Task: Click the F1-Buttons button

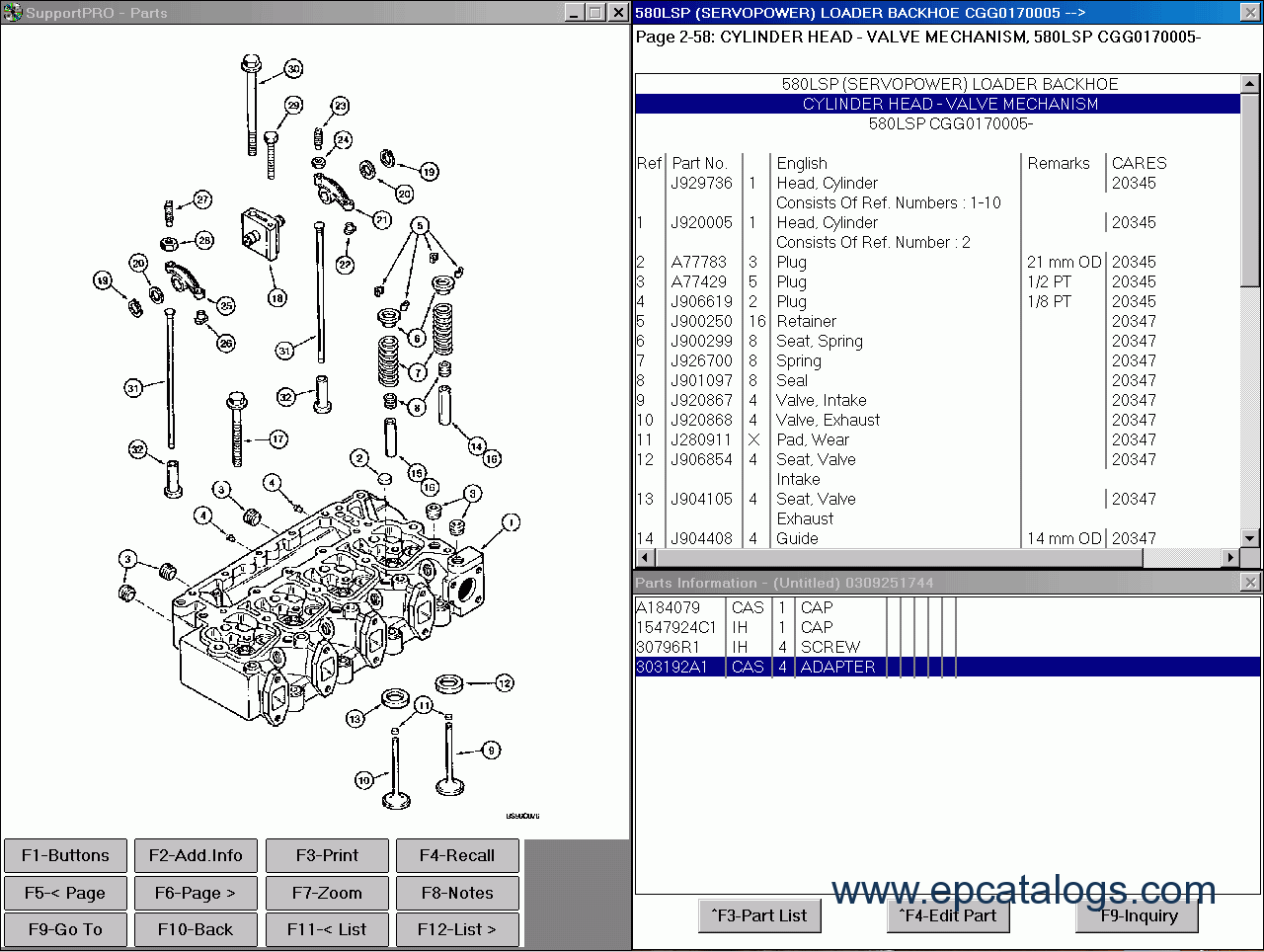Action: pos(65,855)
